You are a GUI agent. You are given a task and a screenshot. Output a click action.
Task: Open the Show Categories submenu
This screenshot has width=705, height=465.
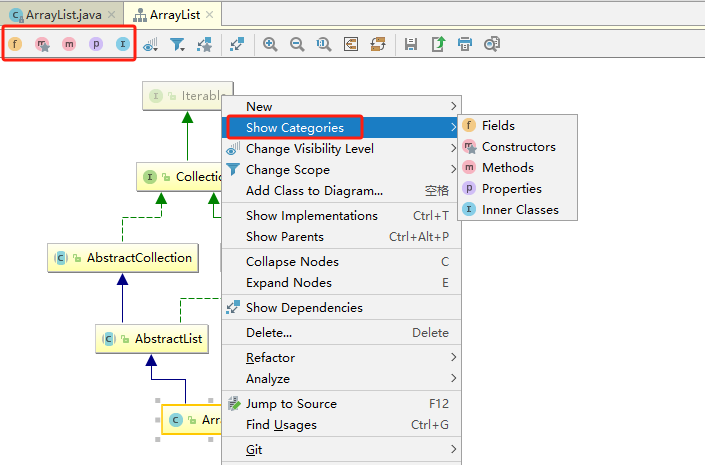pos(342,128)
